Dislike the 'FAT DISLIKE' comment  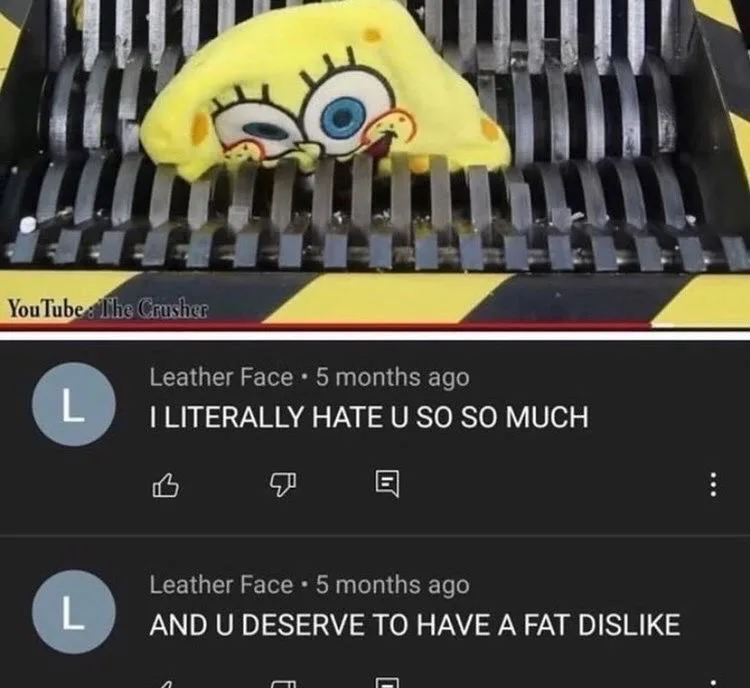pos(283,684)
